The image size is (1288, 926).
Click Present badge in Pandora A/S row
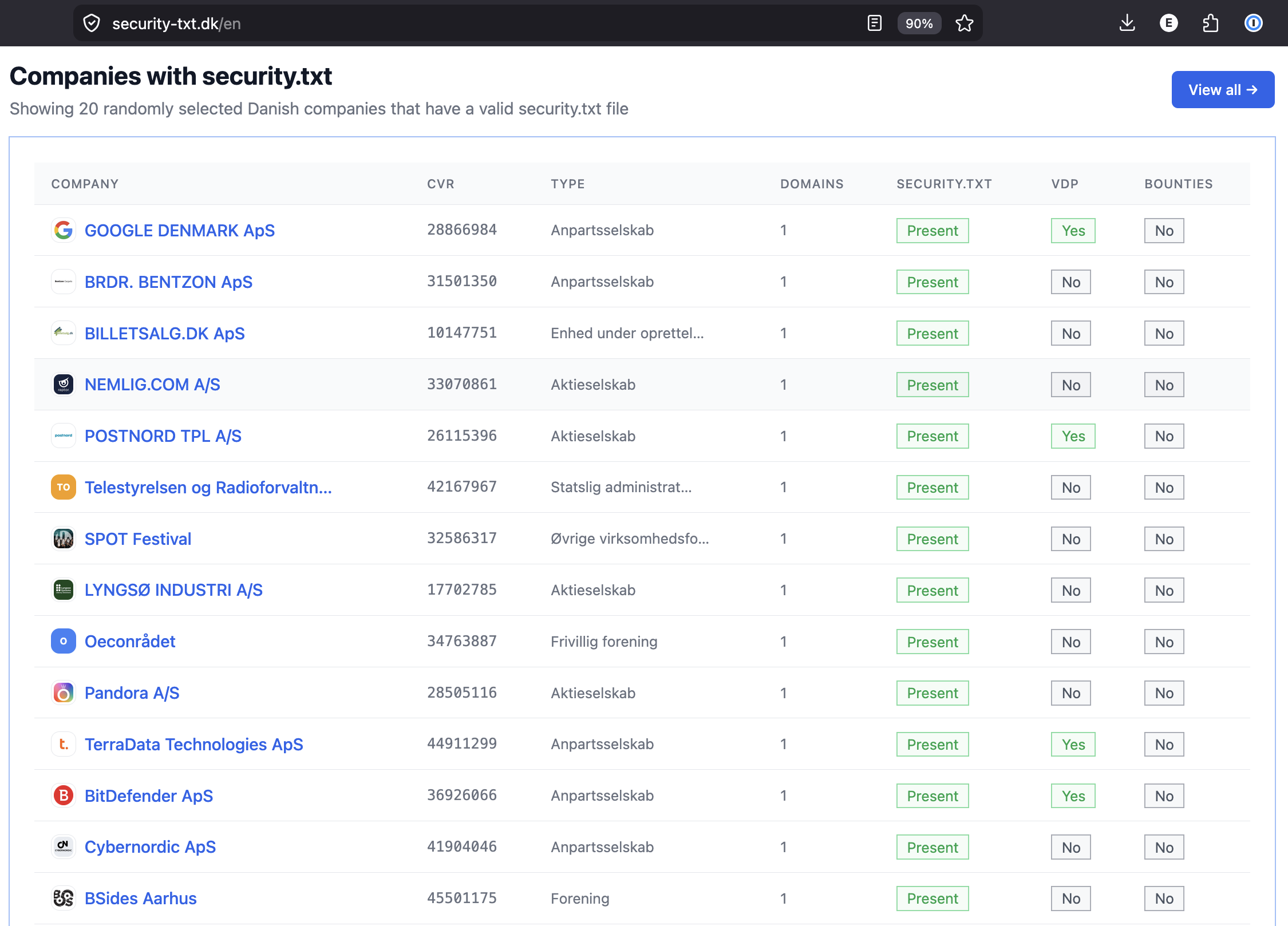(933, 693)
